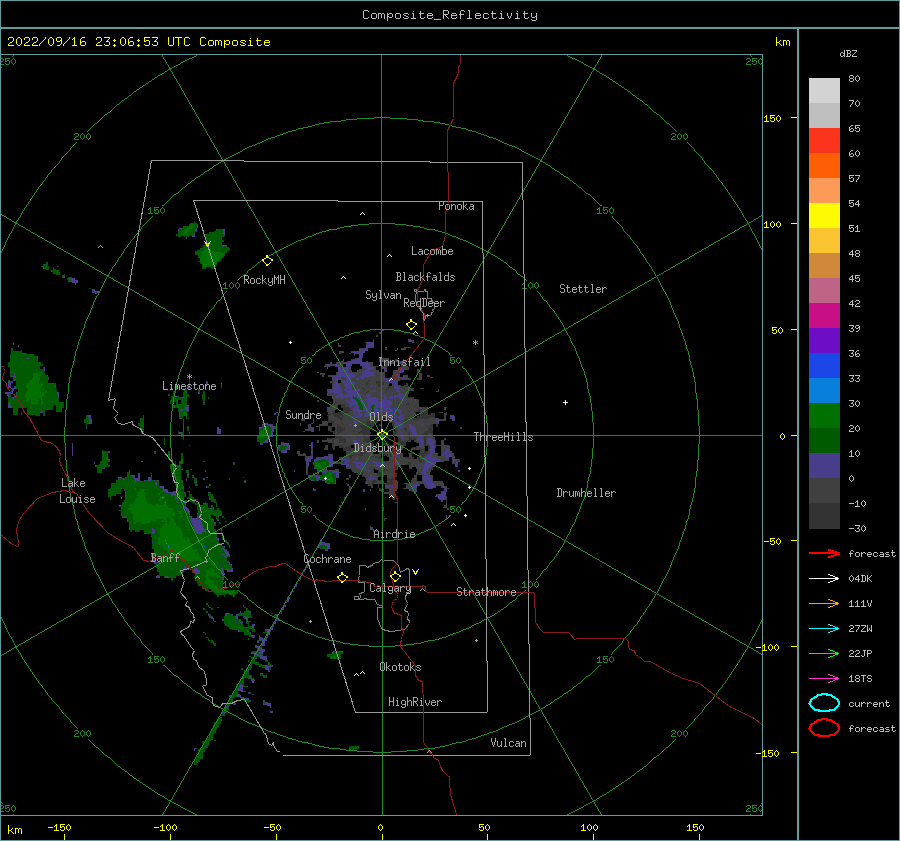900x841 pixels.
Task: Click the green 22JP arrow in legend
Action: 824,653
